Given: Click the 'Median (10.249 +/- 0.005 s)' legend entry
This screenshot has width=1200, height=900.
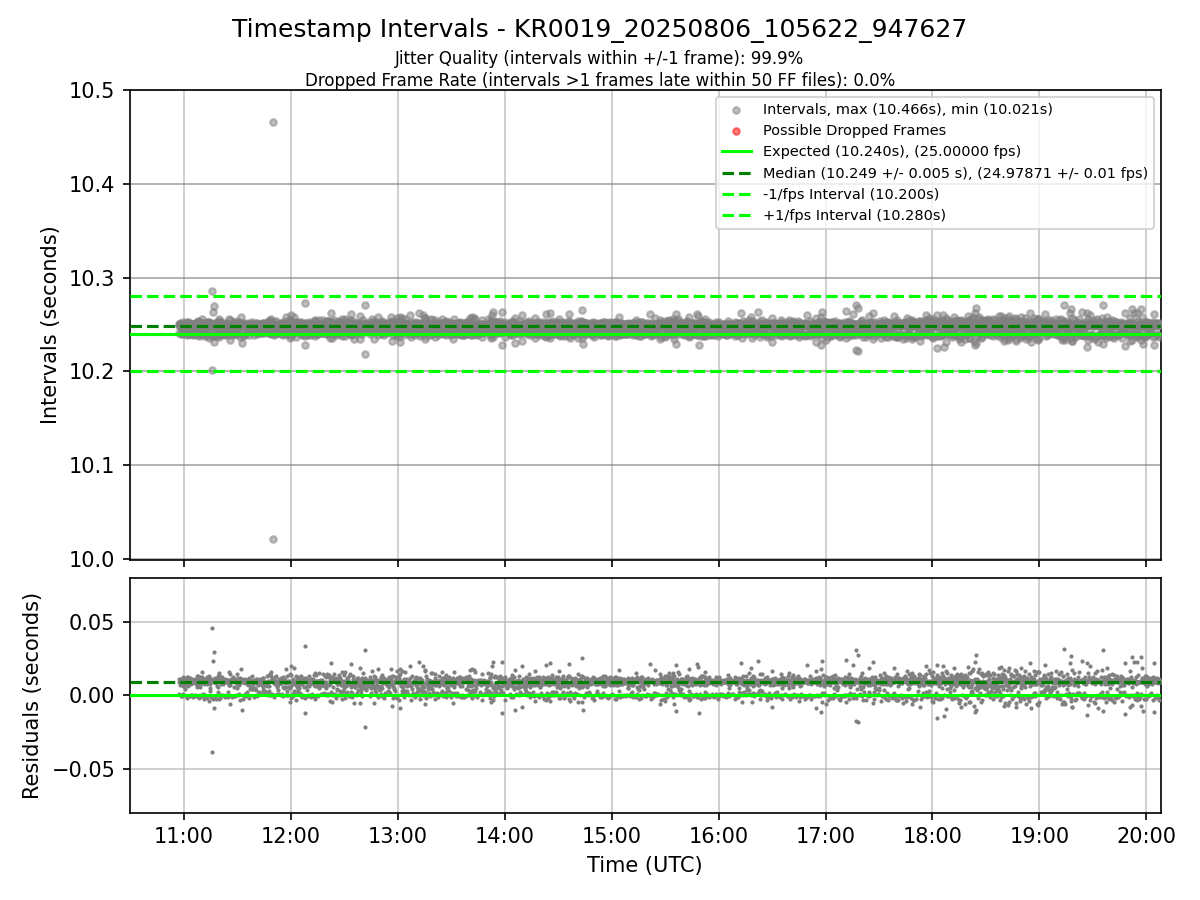Looking at the screenshot, I should coord(955,172).
